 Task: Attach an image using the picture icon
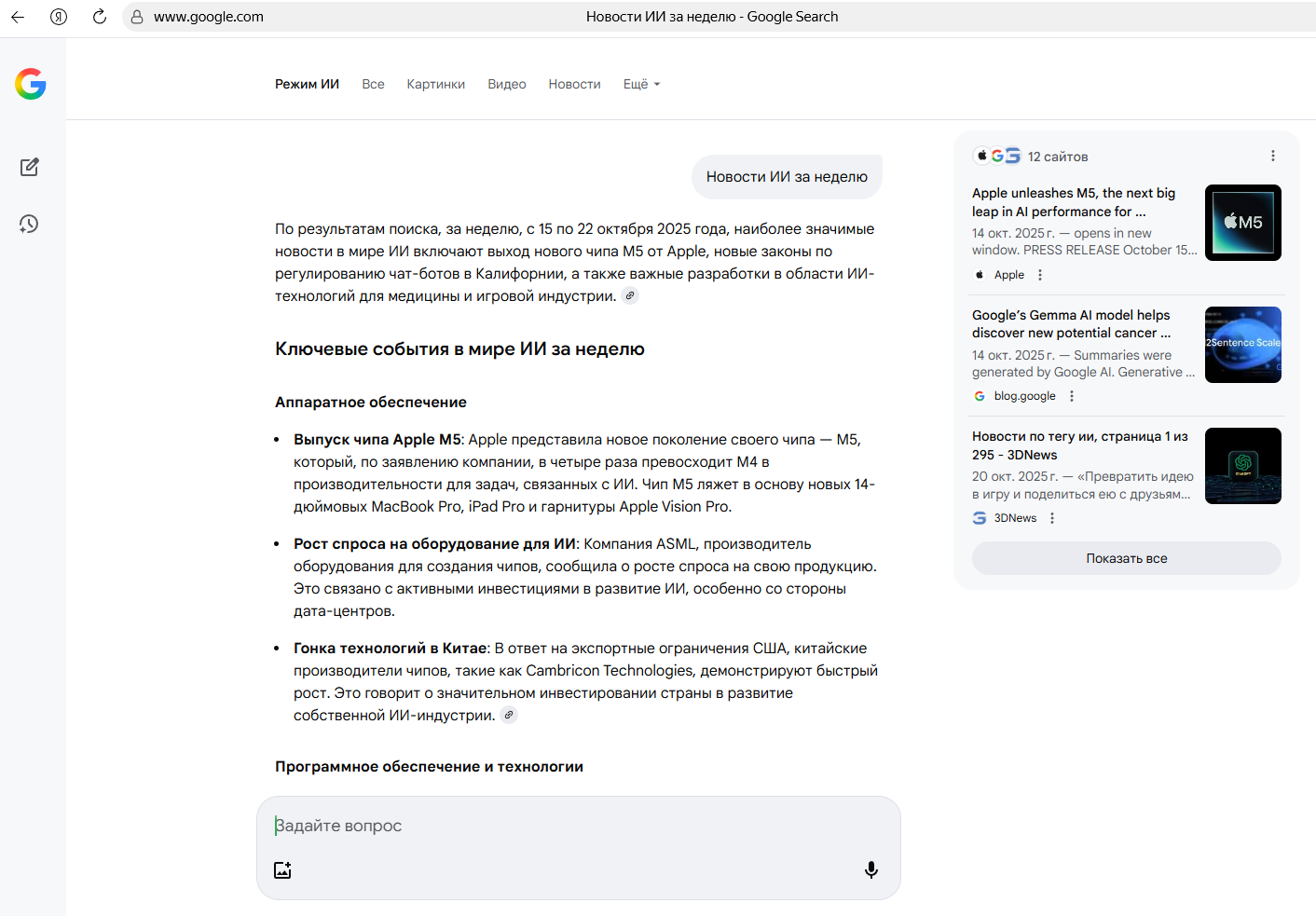click(282, 870)
